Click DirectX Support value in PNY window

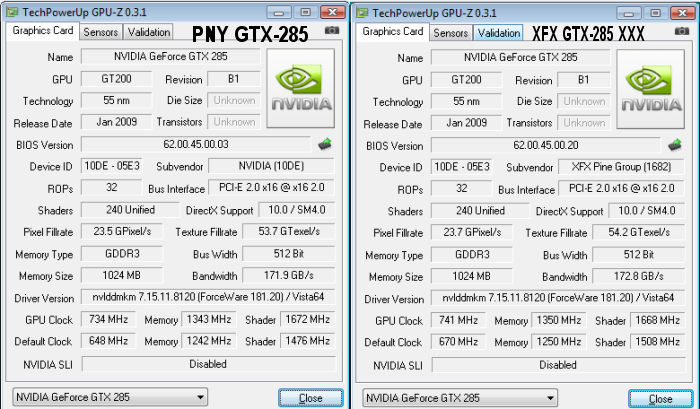click(x=296, y=210)
